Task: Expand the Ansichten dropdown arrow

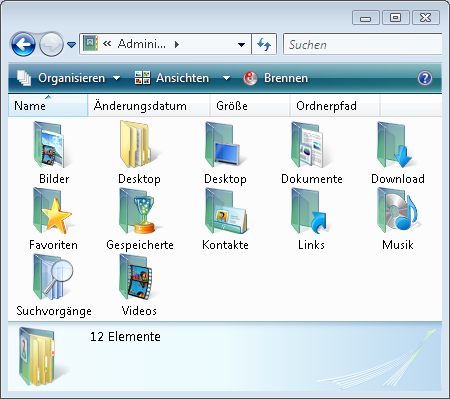Action: click(x=226, y=78)
